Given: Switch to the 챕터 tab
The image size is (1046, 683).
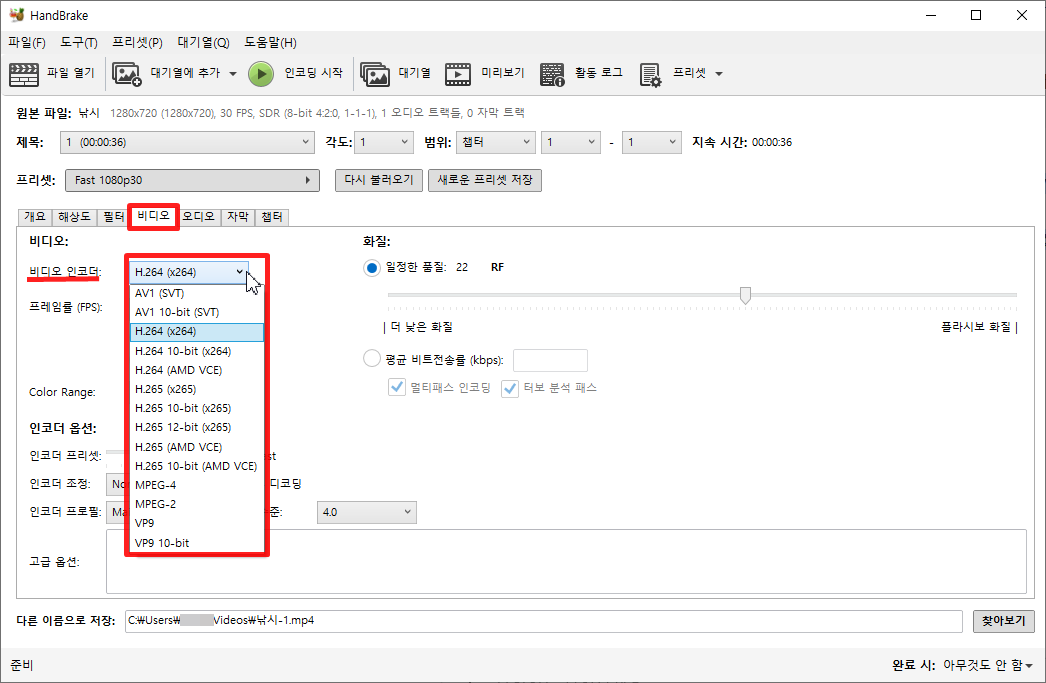Looking at the screenshot, I should 272,217.
